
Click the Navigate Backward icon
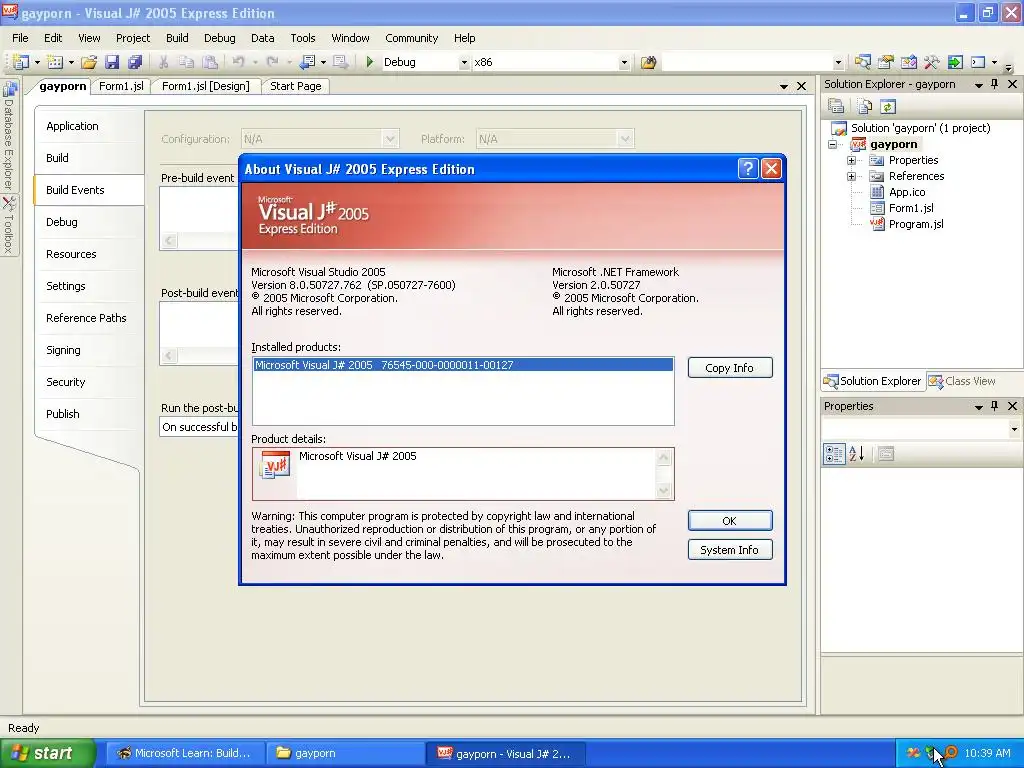pyautogui.click(x=307, y=62)
